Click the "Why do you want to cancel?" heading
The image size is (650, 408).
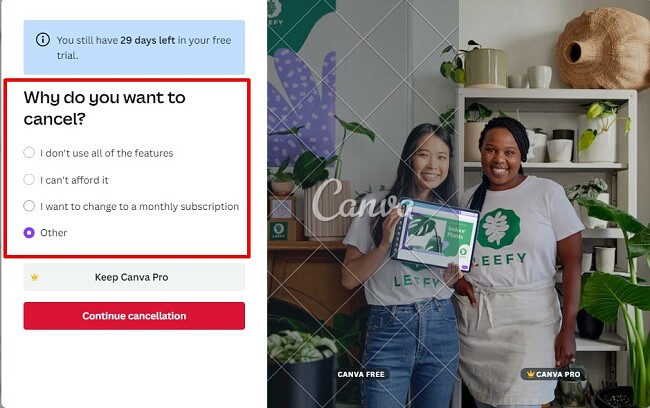104,108
